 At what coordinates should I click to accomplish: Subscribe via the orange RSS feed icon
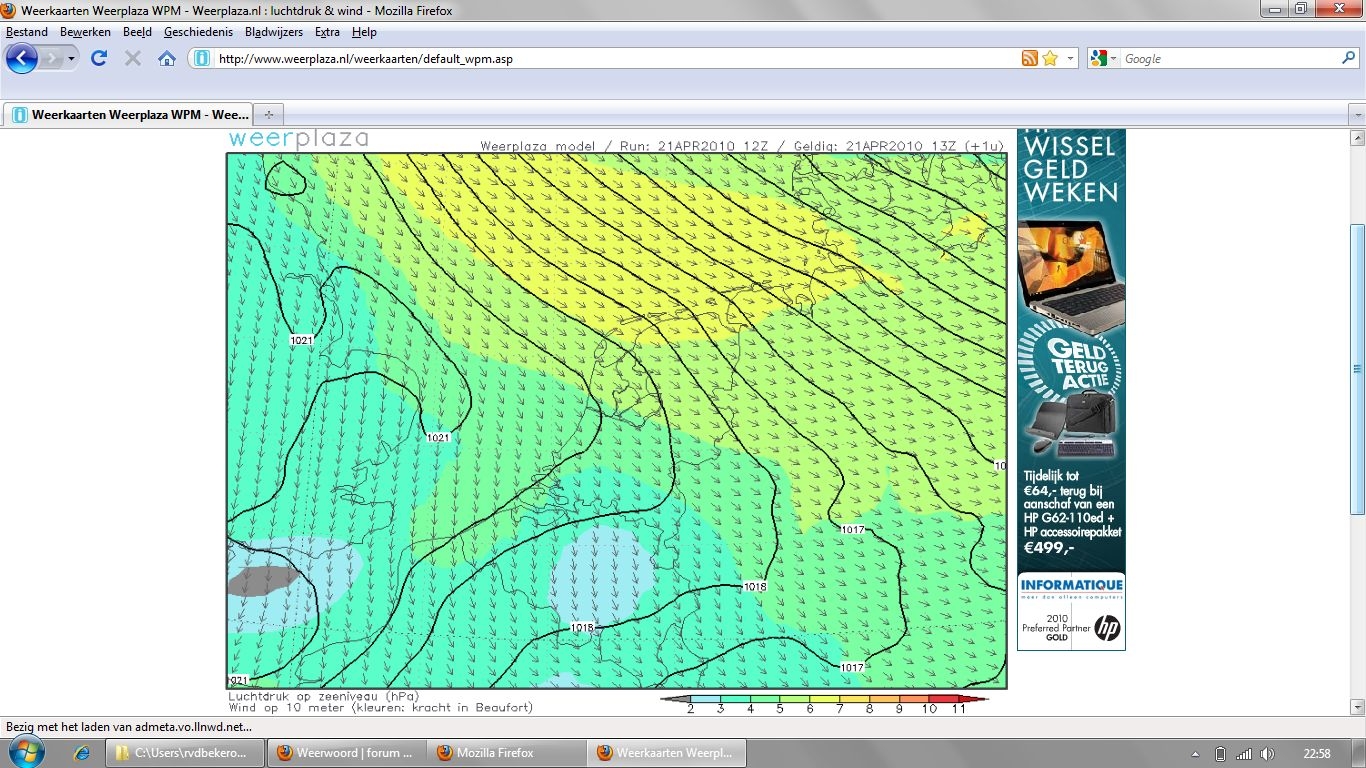(1029, 59)
